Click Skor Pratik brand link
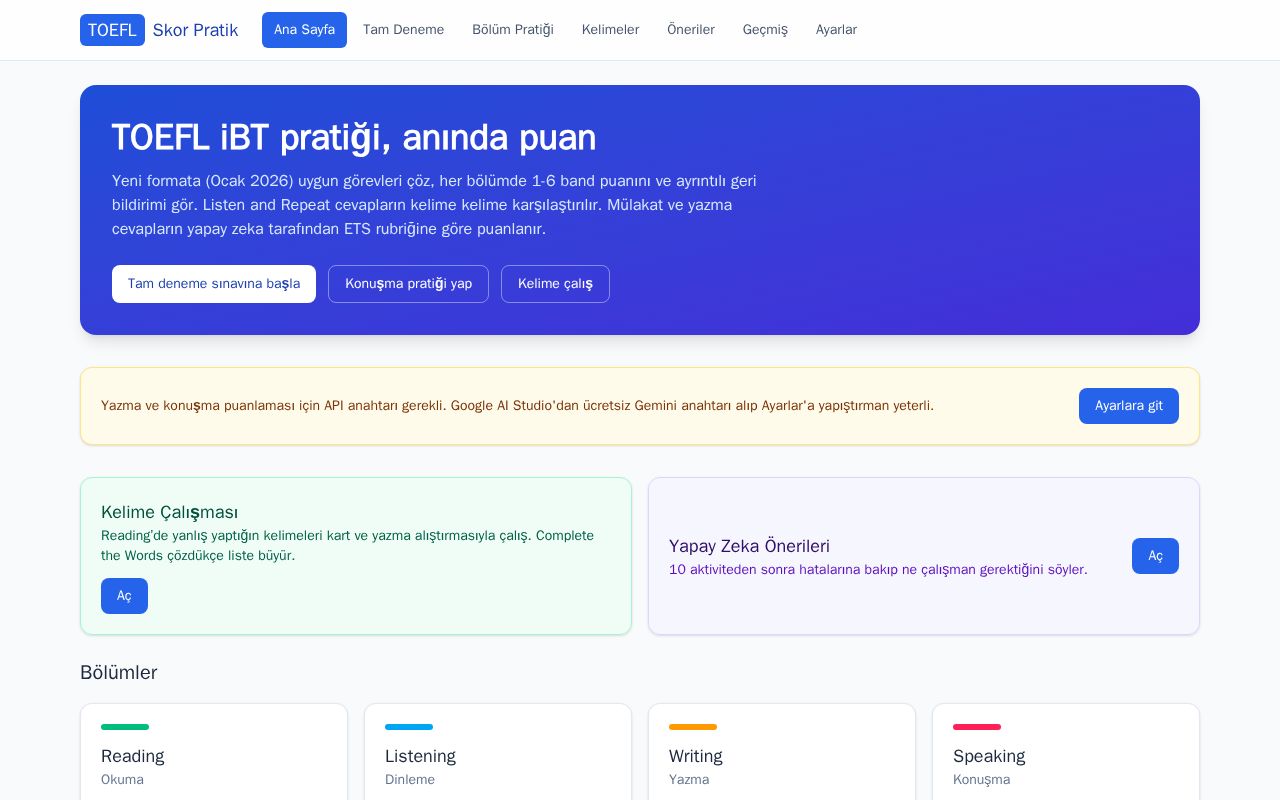The image size is (1280, 800). pyautogui.click(x=195, y=30)
